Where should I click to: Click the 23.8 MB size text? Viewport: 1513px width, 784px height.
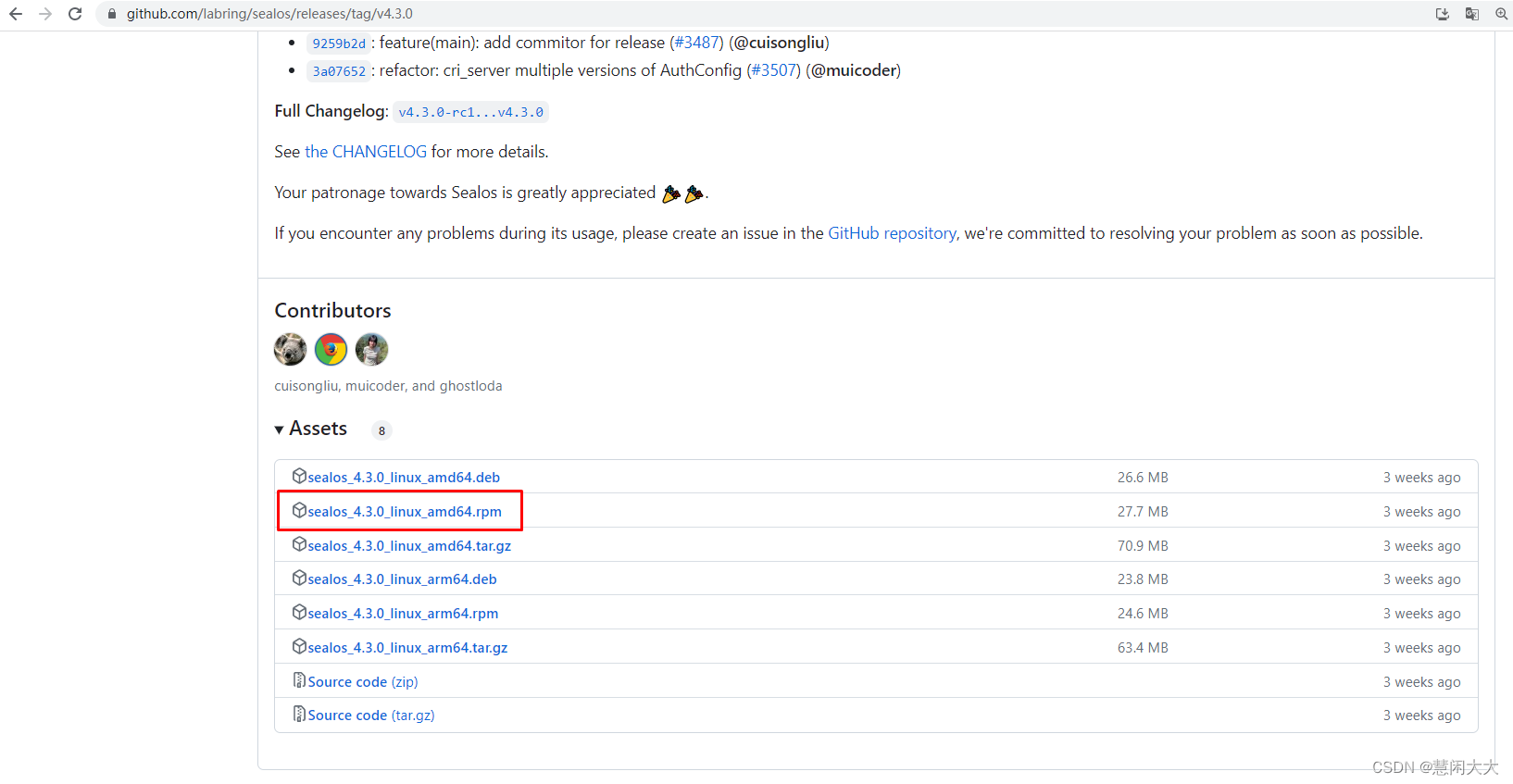click(1143, 579)
